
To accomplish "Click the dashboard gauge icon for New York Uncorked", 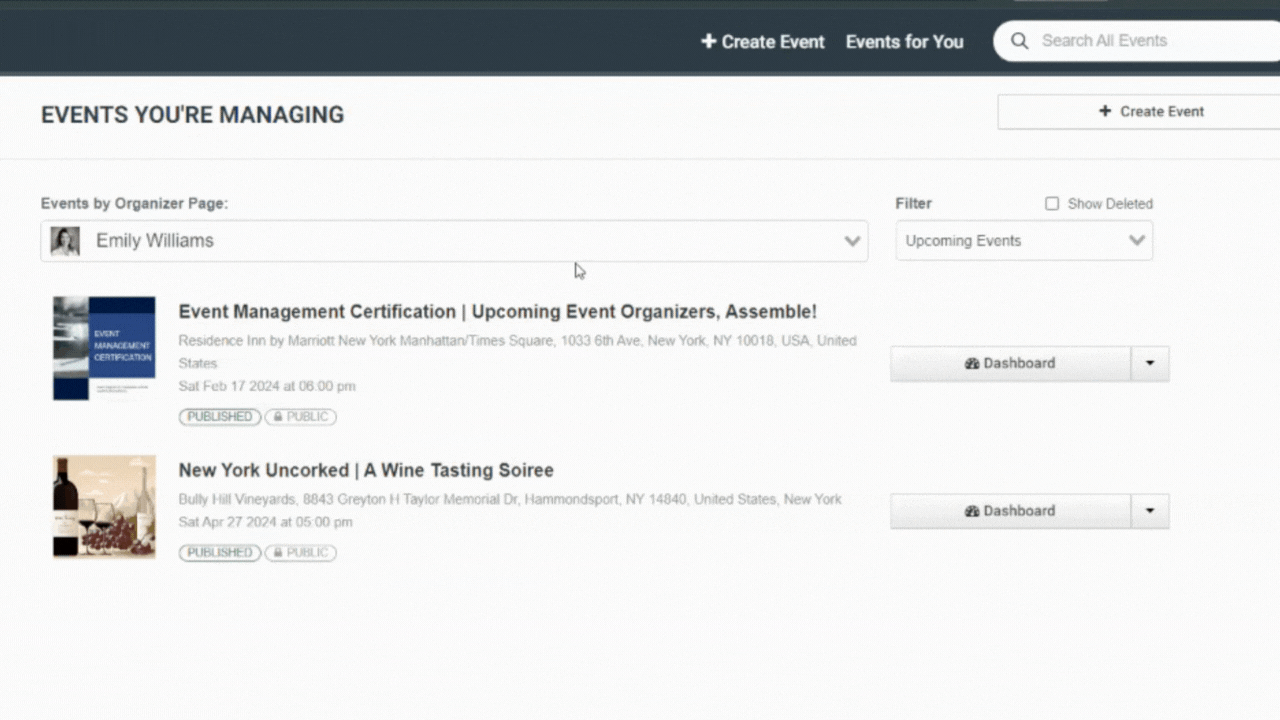I will point(973,510).
